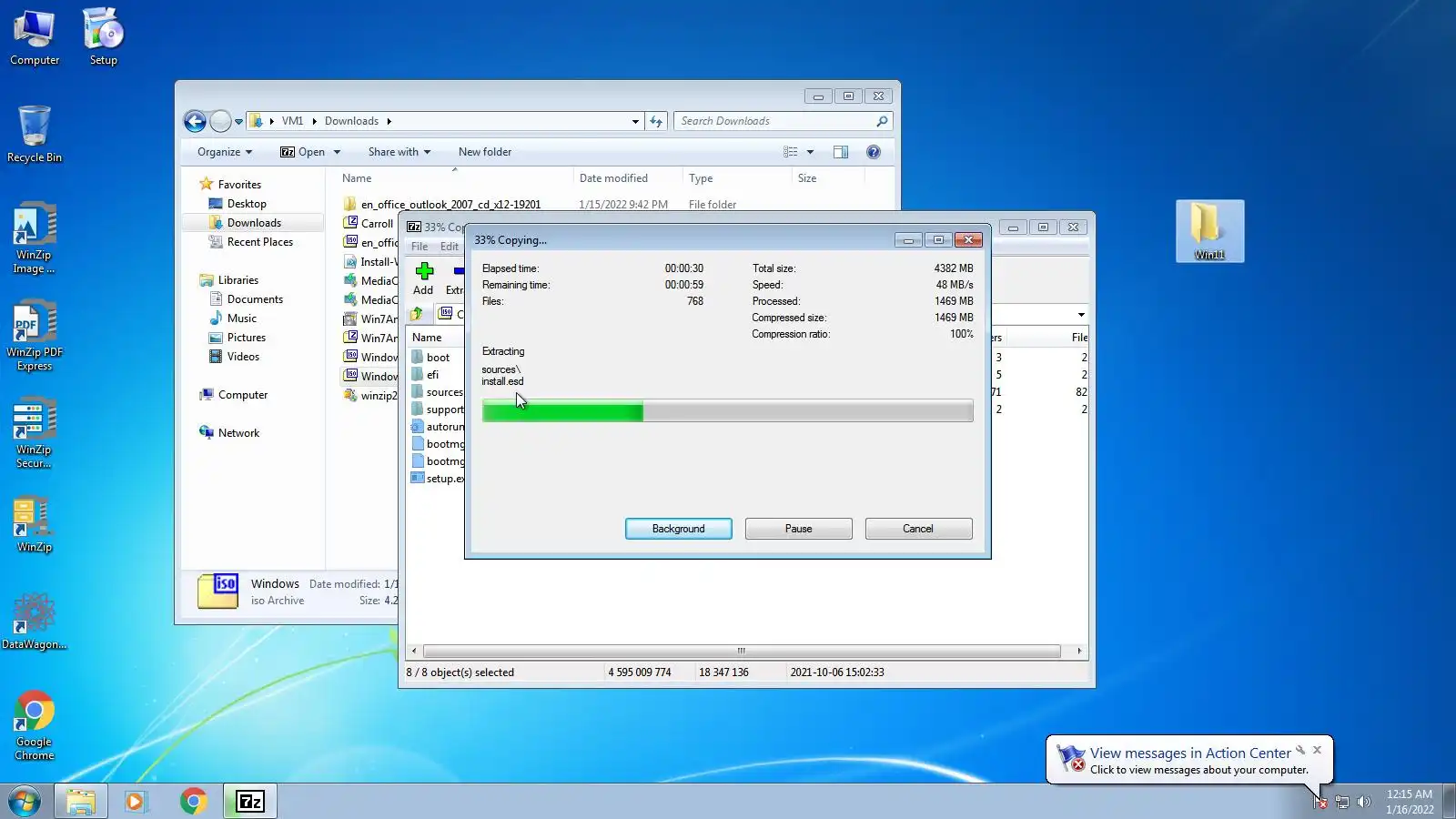Select the Google Chrome desktop shortcut
The width and height of the screenshot is (1456, 819).
coord(35,725)
